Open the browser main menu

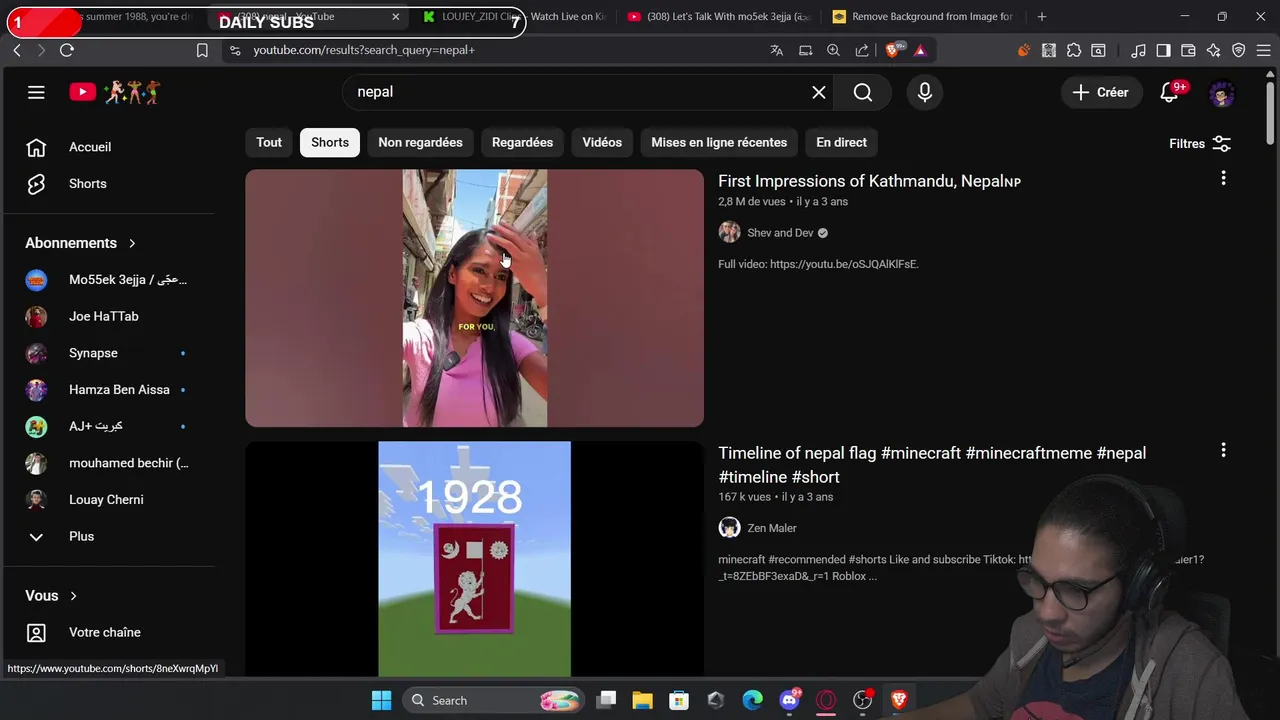[x=1263, y=50]
